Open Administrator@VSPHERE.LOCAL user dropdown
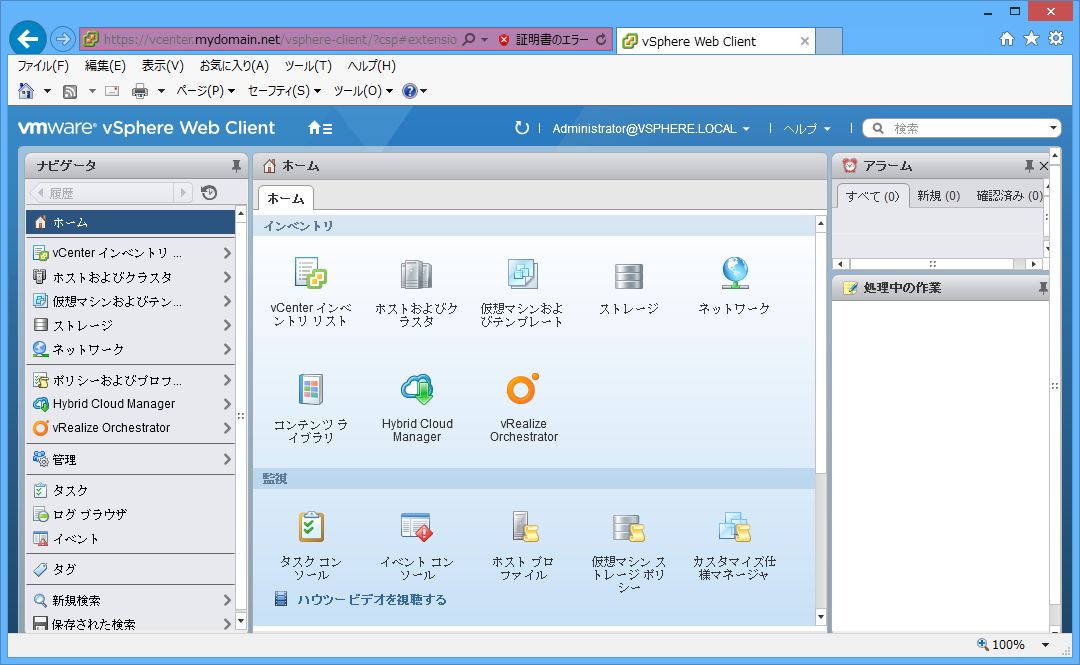 [651, 129]
